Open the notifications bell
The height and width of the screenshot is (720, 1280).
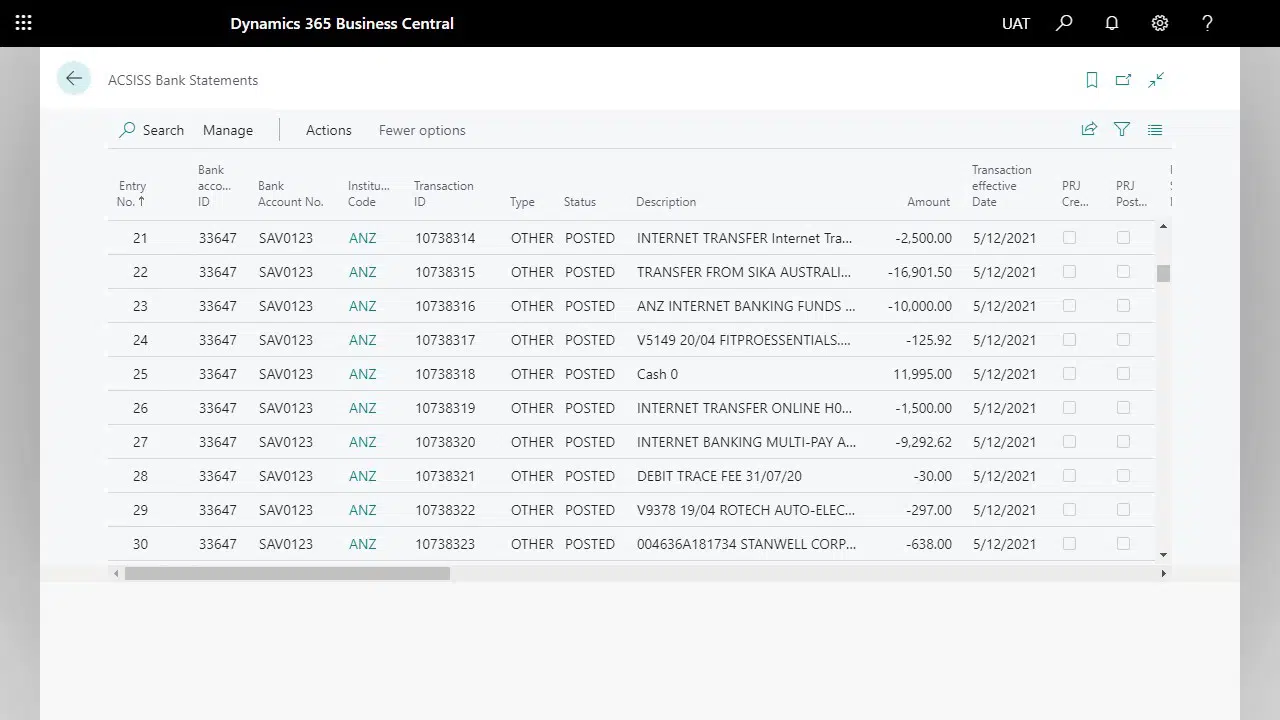point(1112,23)
